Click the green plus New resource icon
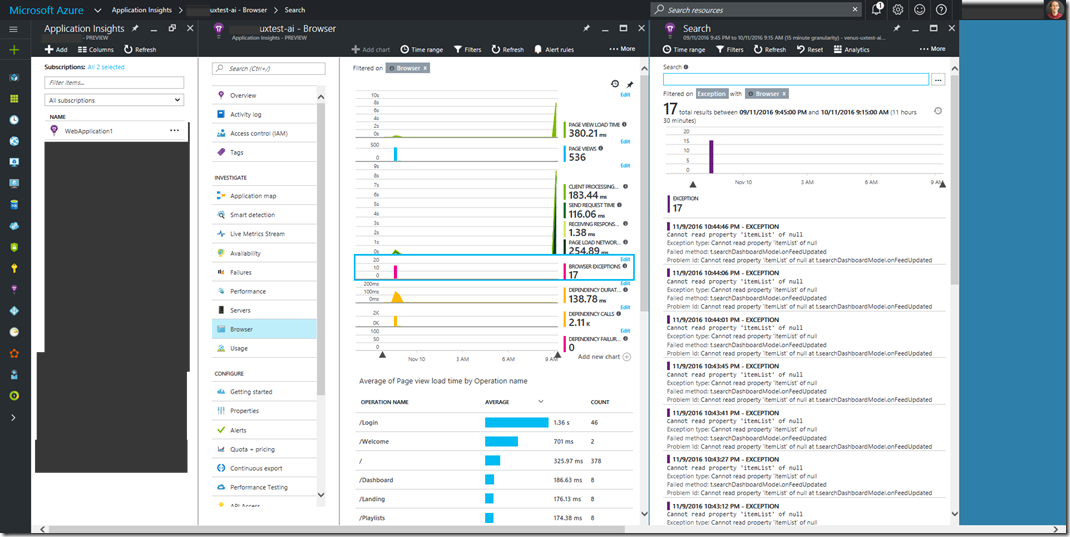This screenshot has height=537, width=1070. 14,49
